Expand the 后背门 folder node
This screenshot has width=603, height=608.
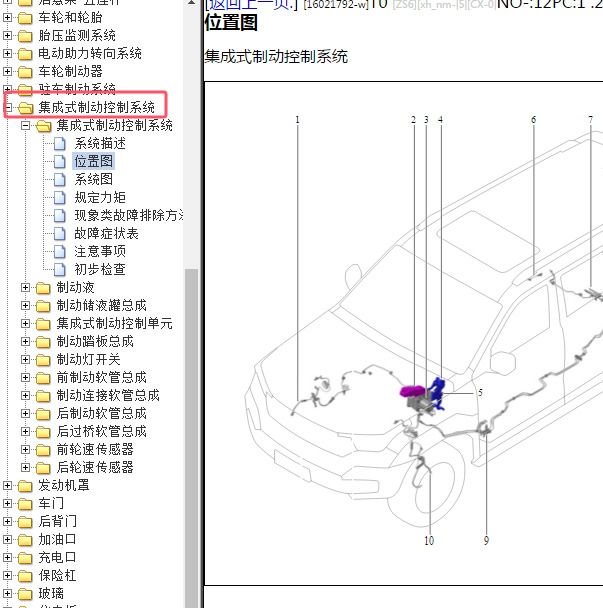[x=7, y=522]
